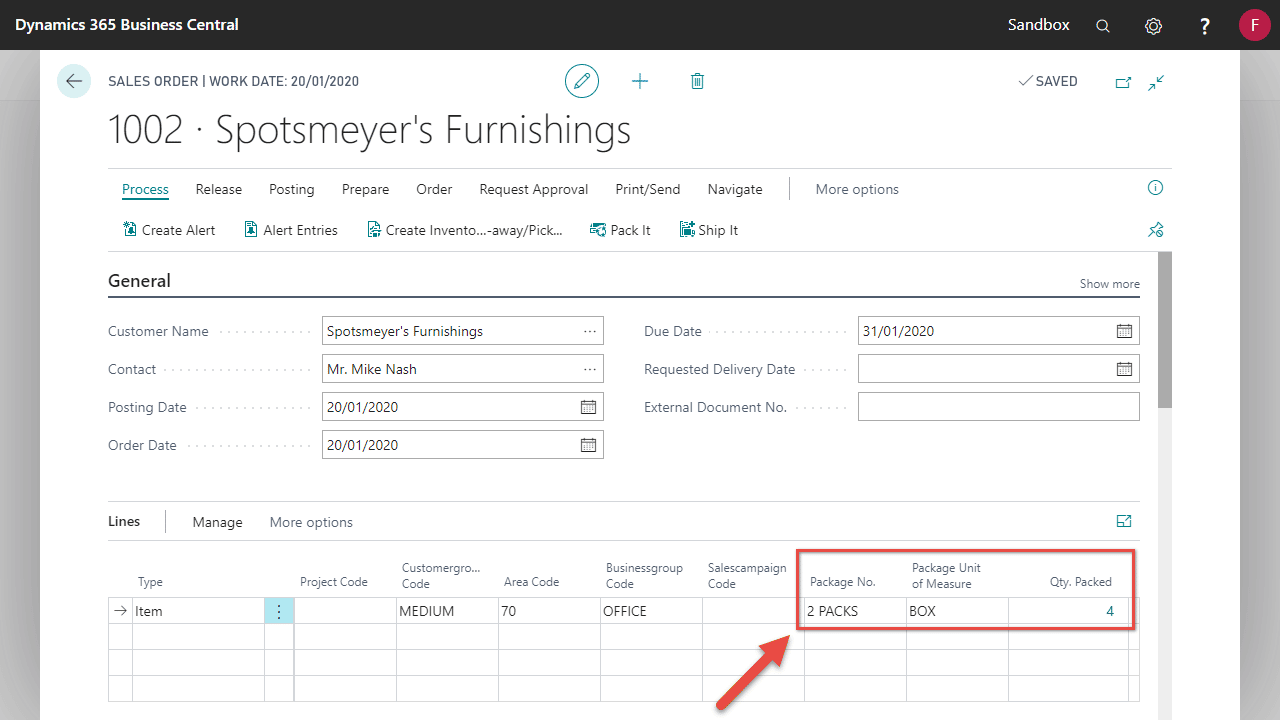Open the Posting menu
Image resolution: width=1280 pixels, height=720 pixels.
(292, 189)
